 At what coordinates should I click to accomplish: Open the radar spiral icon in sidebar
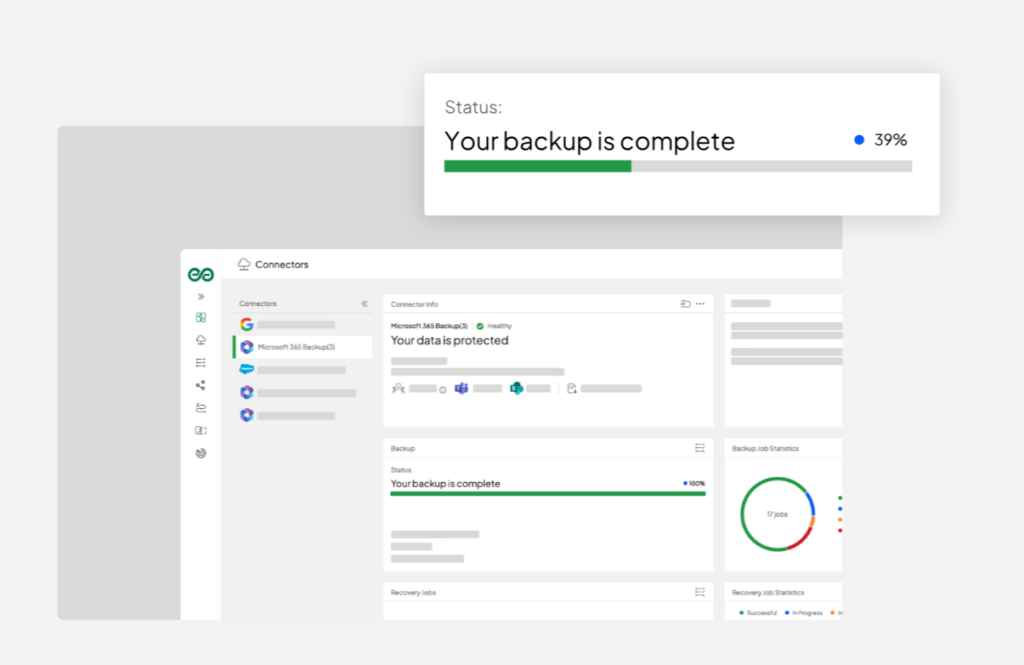click(x=201, y=453)
